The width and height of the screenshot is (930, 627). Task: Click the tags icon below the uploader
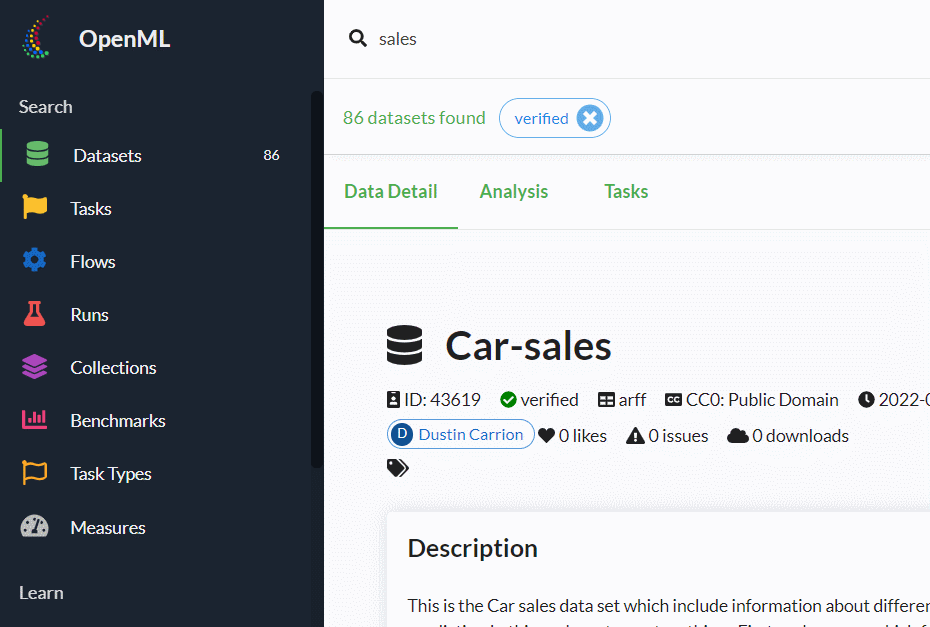[397, 468]
